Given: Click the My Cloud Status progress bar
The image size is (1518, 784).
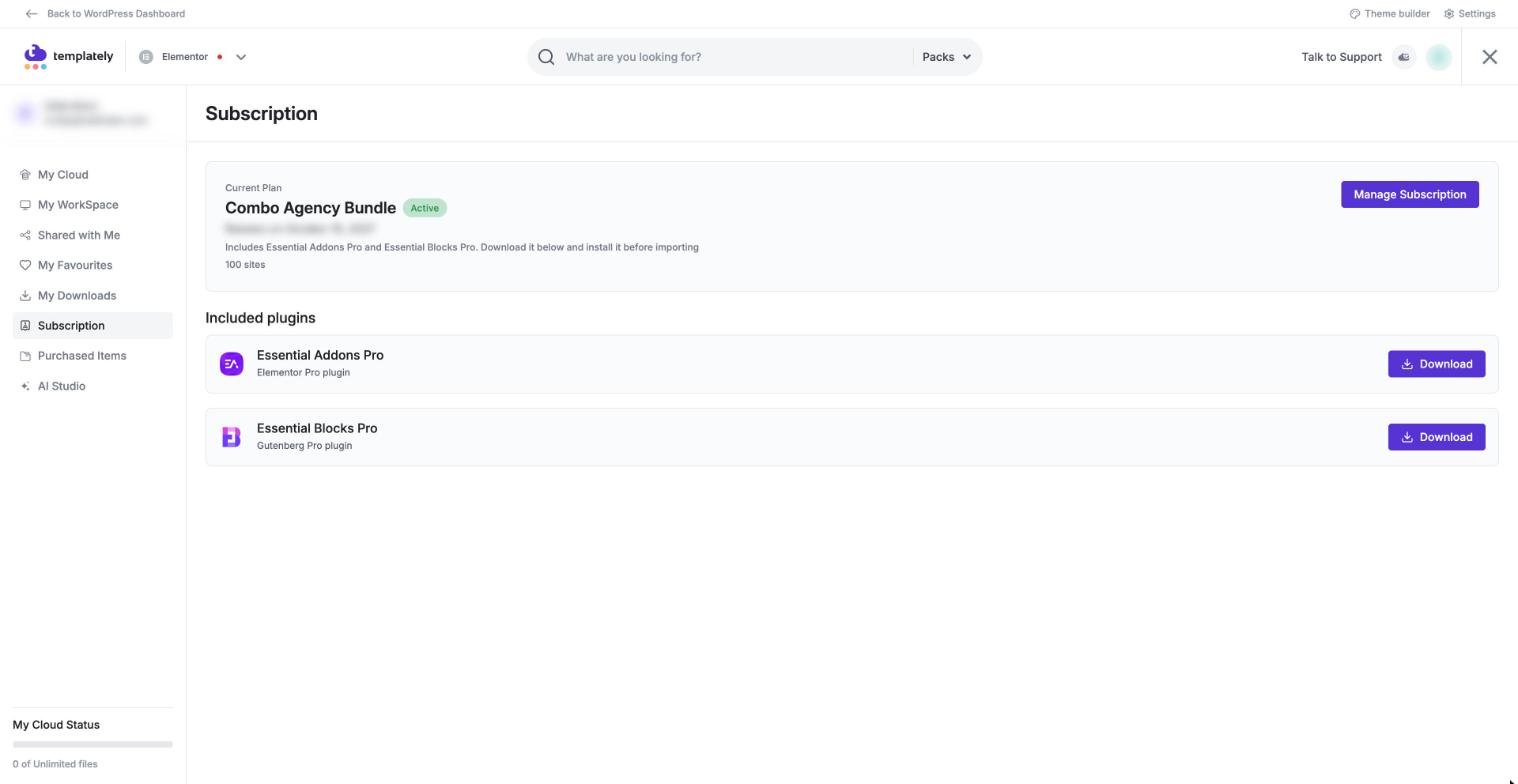Looking at the screenshot, I should [93, 744].
